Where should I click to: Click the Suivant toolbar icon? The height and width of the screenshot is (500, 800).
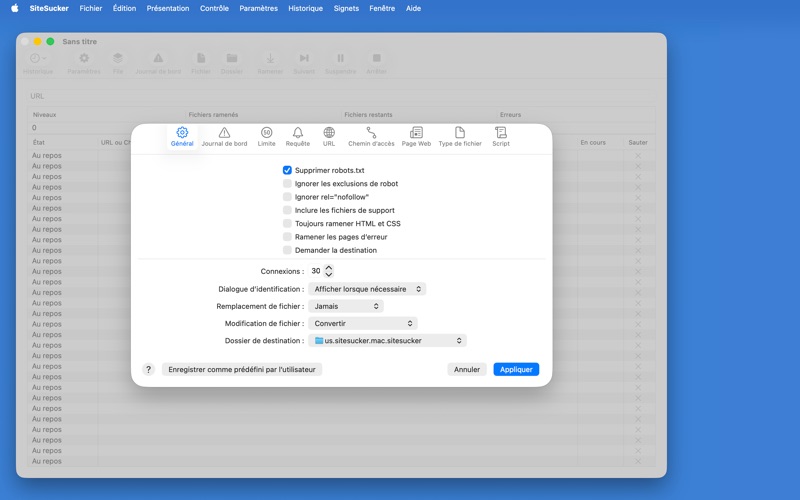(304, 58)
